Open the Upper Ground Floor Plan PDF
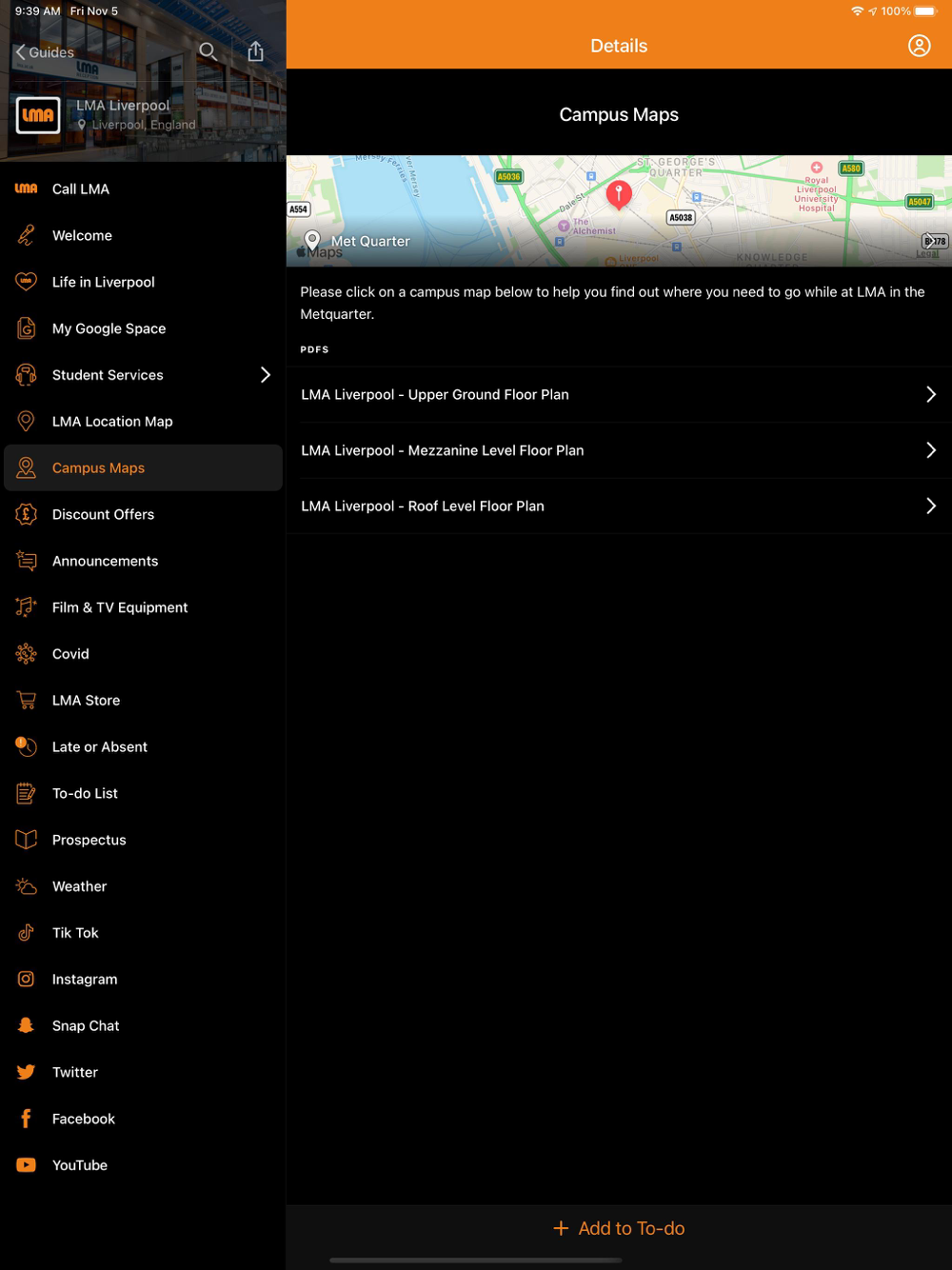Viewport: 952px width, 1270px height. pyautogui.click(x=619, y=394)
